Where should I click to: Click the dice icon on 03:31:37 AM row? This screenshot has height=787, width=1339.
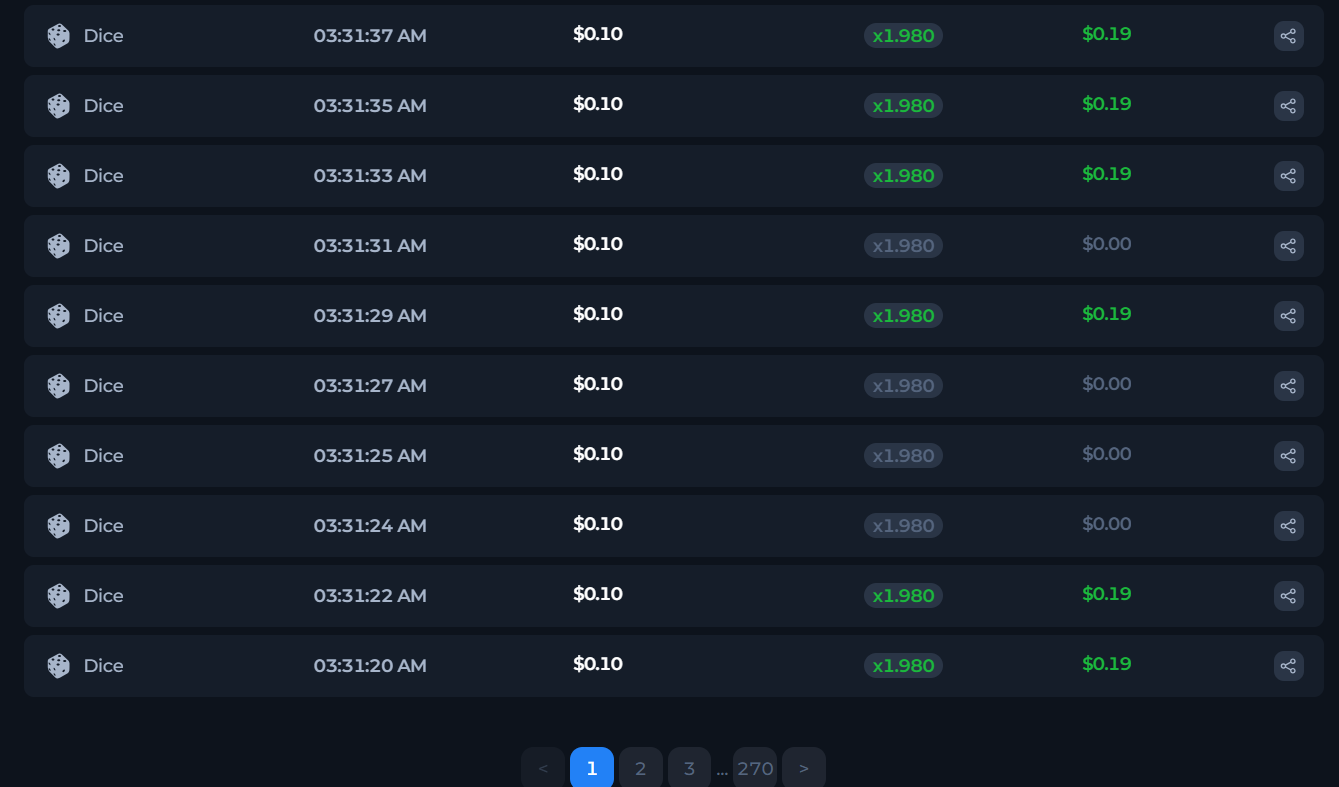59,36
